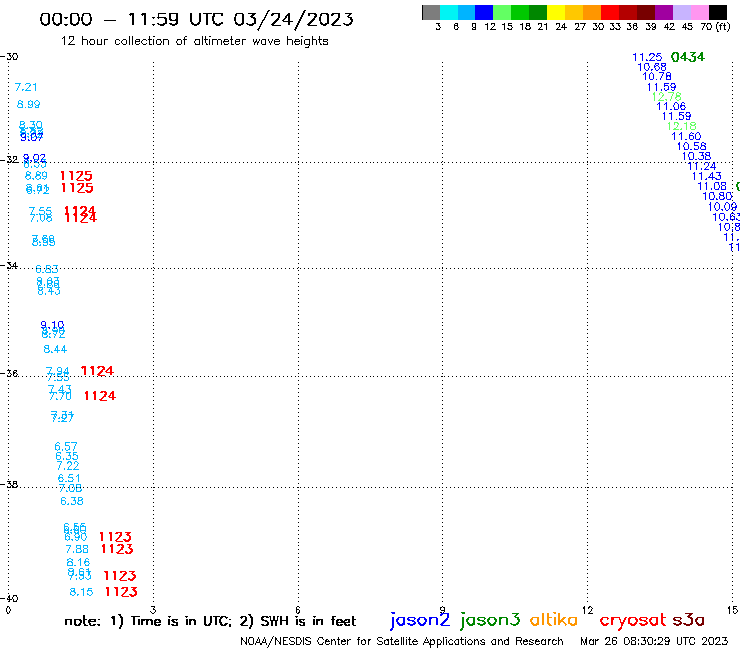Select the 'jason3' satellite legend label
Image resolution: width=740 pixels, height=650 pixels.
coord(490,620)
